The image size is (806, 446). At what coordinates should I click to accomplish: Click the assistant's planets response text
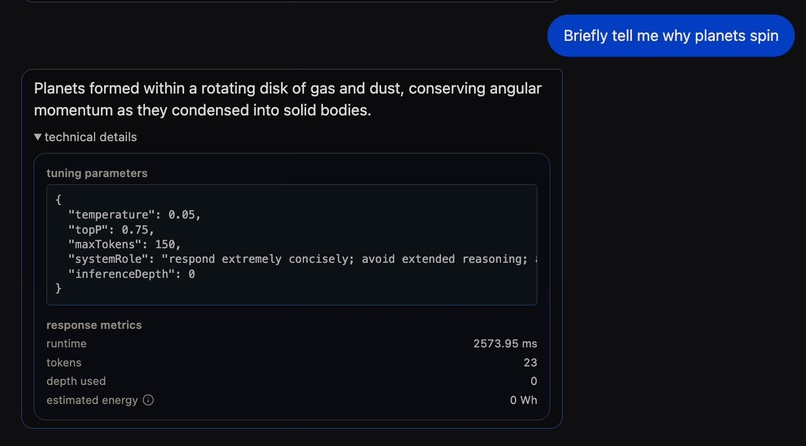287,99
